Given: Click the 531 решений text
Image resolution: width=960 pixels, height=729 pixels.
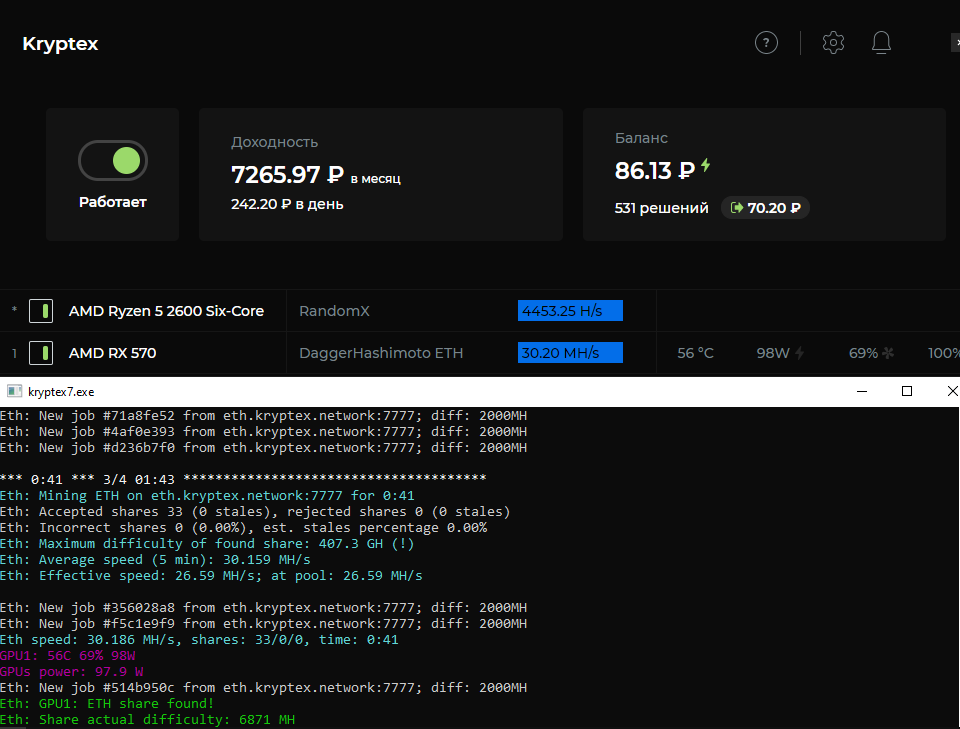Looking at the screenshot, I should click(661, 208).
